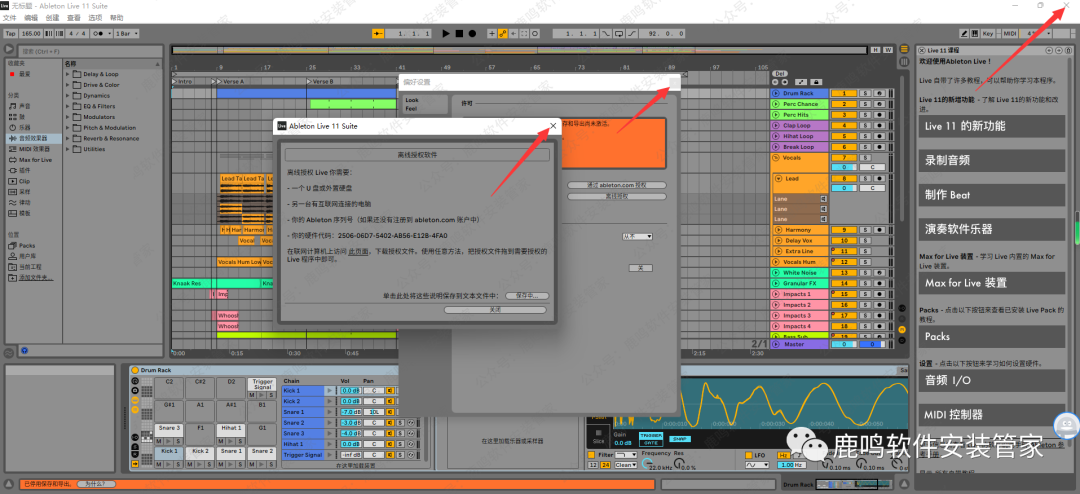This screenshot has height=494, width=1080.
Task: Select Max for Live browser category
Action: [x=35, y=160]
